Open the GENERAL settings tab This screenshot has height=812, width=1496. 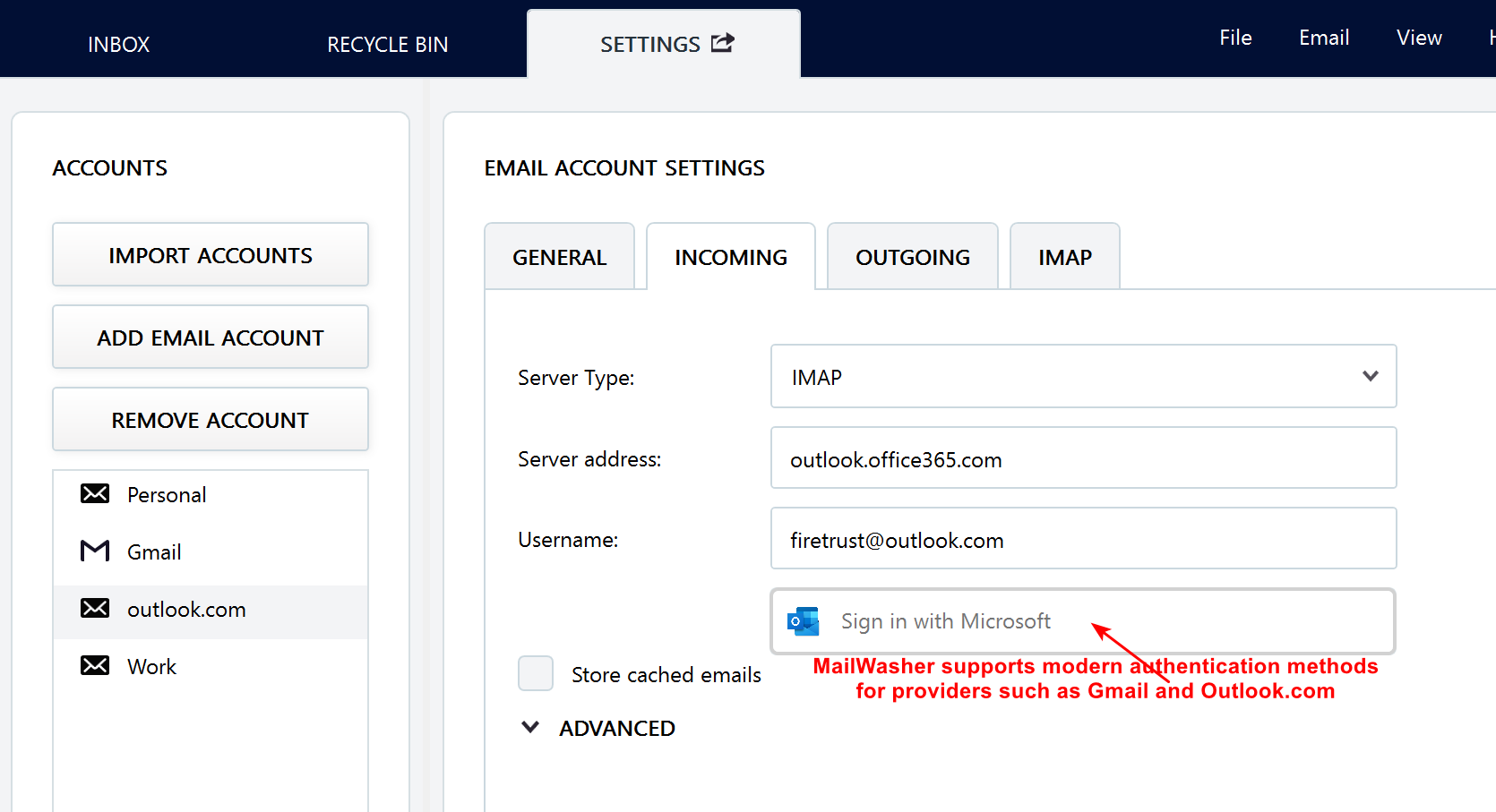click(559, 256)
